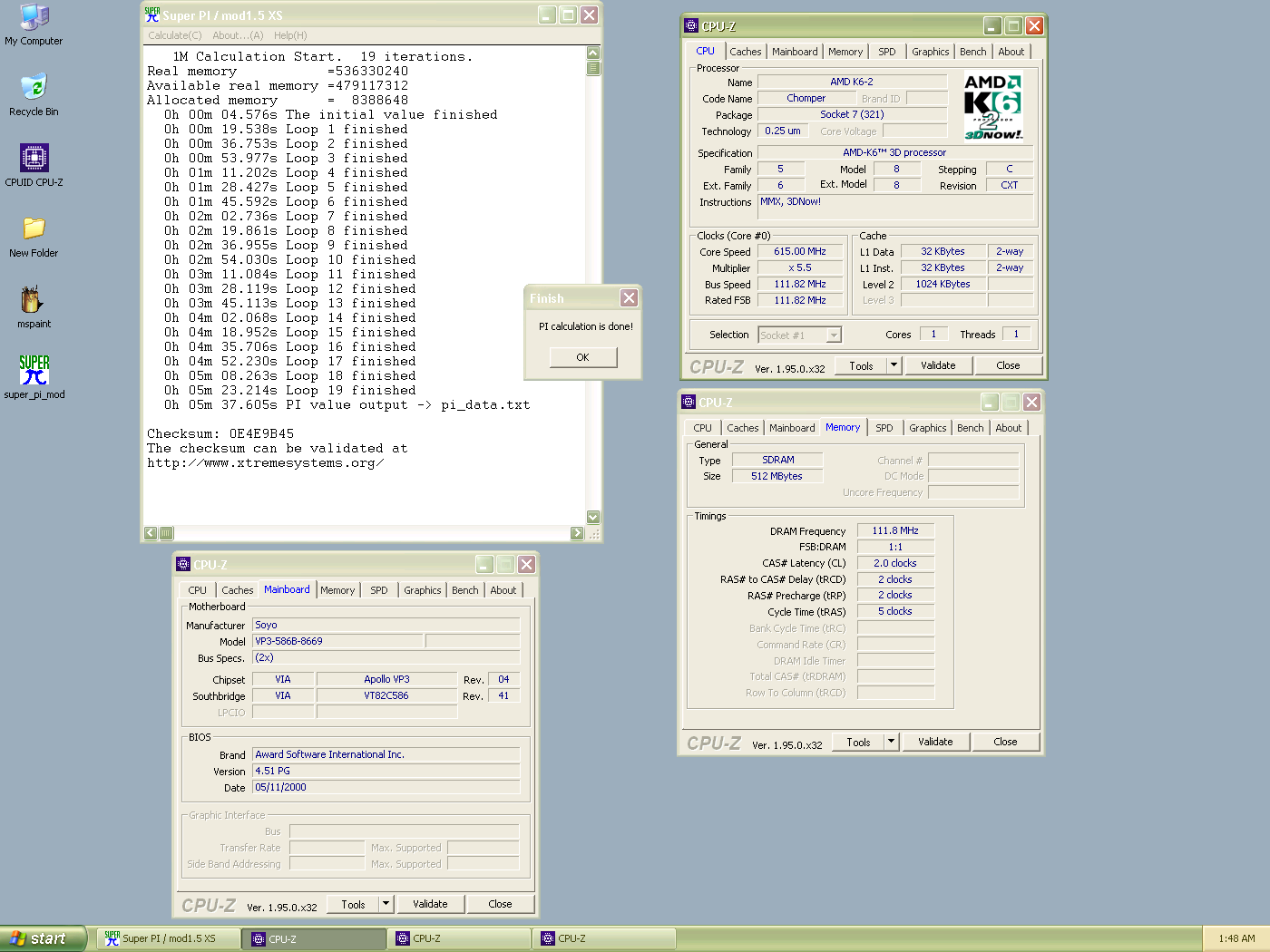
Task: Select the third CPU-Z taskbar button
Action: 604,938
